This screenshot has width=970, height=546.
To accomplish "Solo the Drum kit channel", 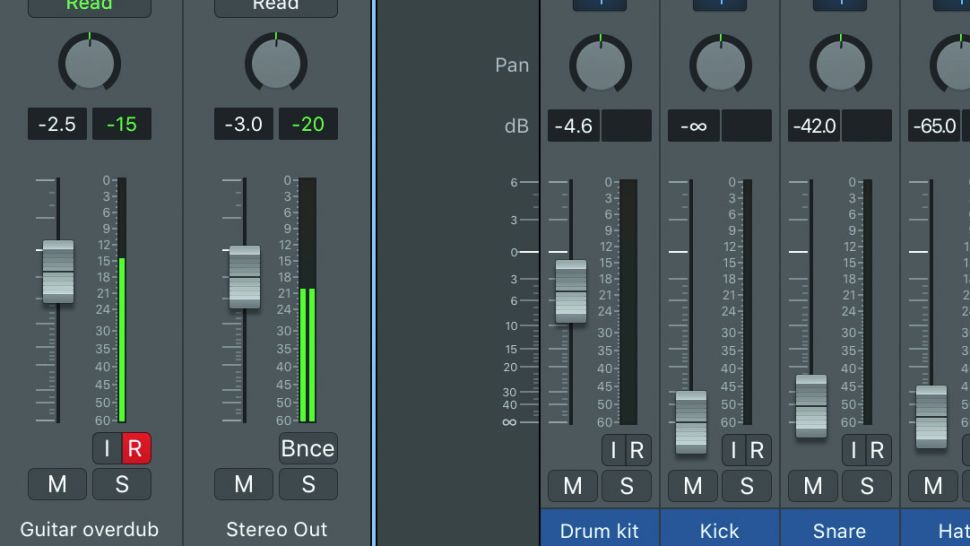I will (627, 487).
